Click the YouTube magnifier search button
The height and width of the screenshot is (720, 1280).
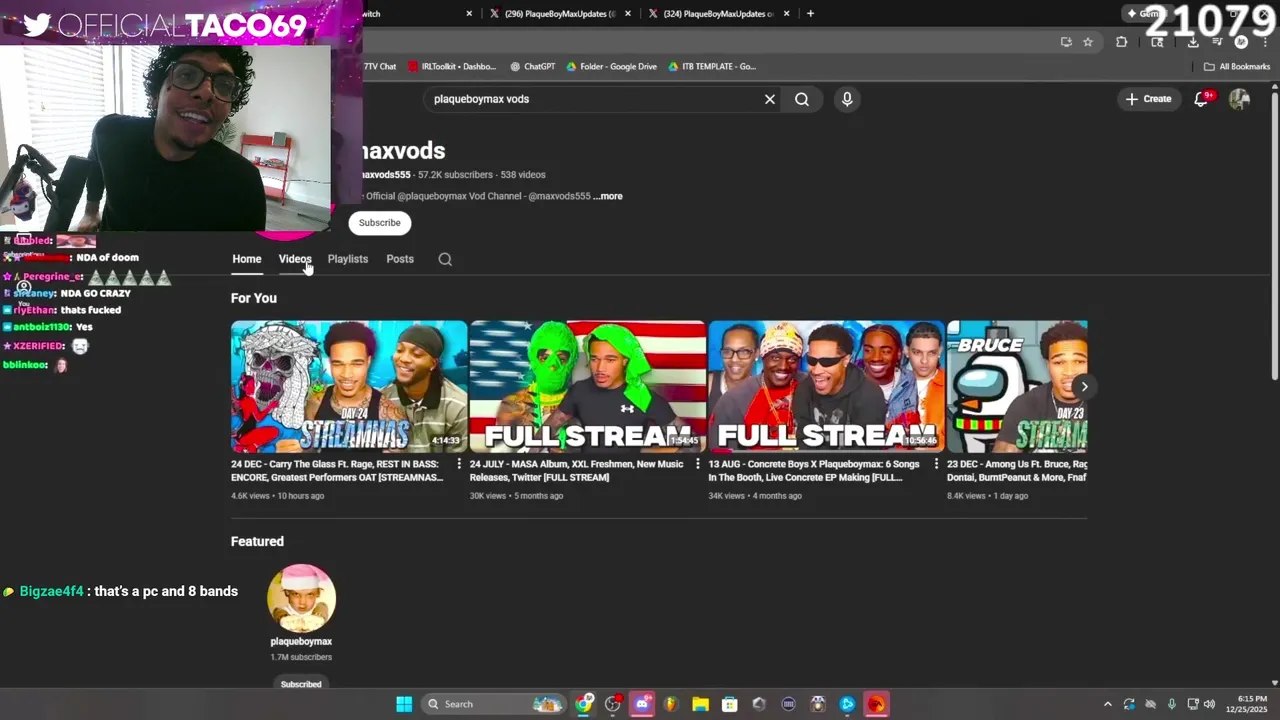(x=802, y=99)
